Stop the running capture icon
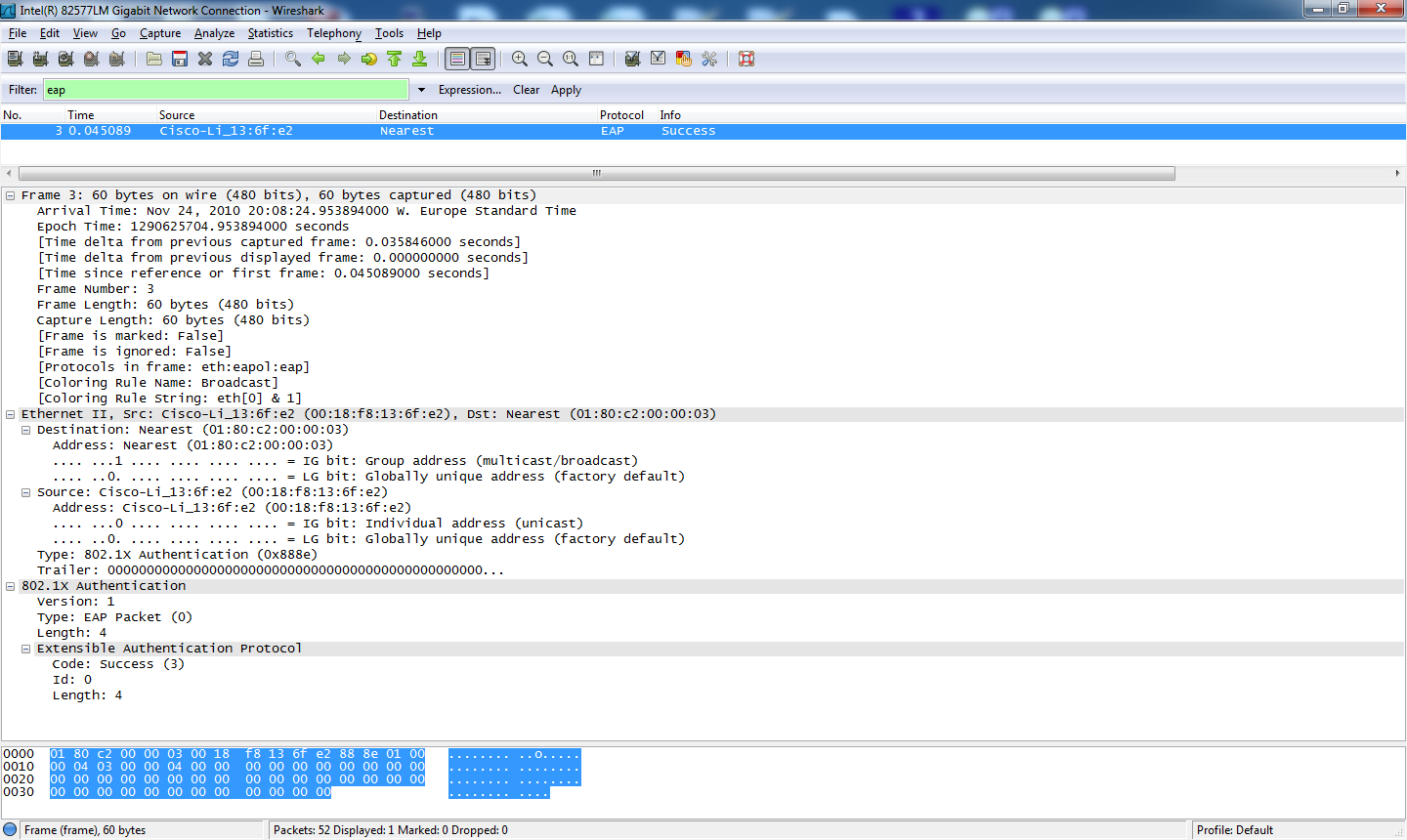1407x840 pixels. 91,59
